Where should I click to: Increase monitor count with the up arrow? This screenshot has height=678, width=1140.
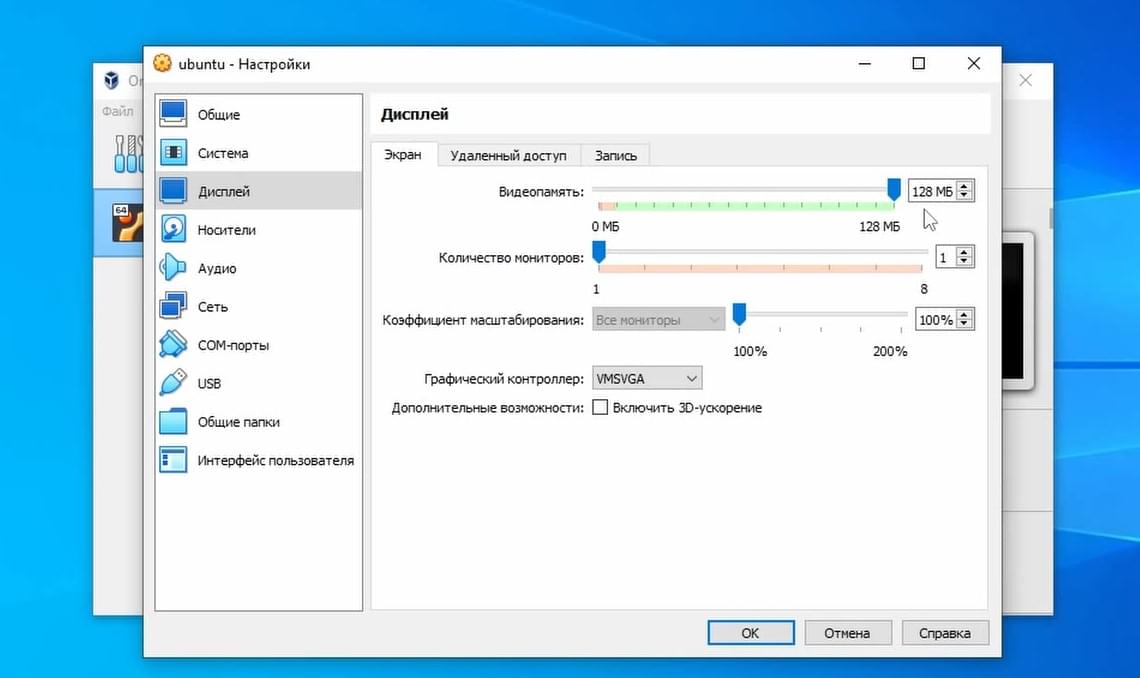964,252
